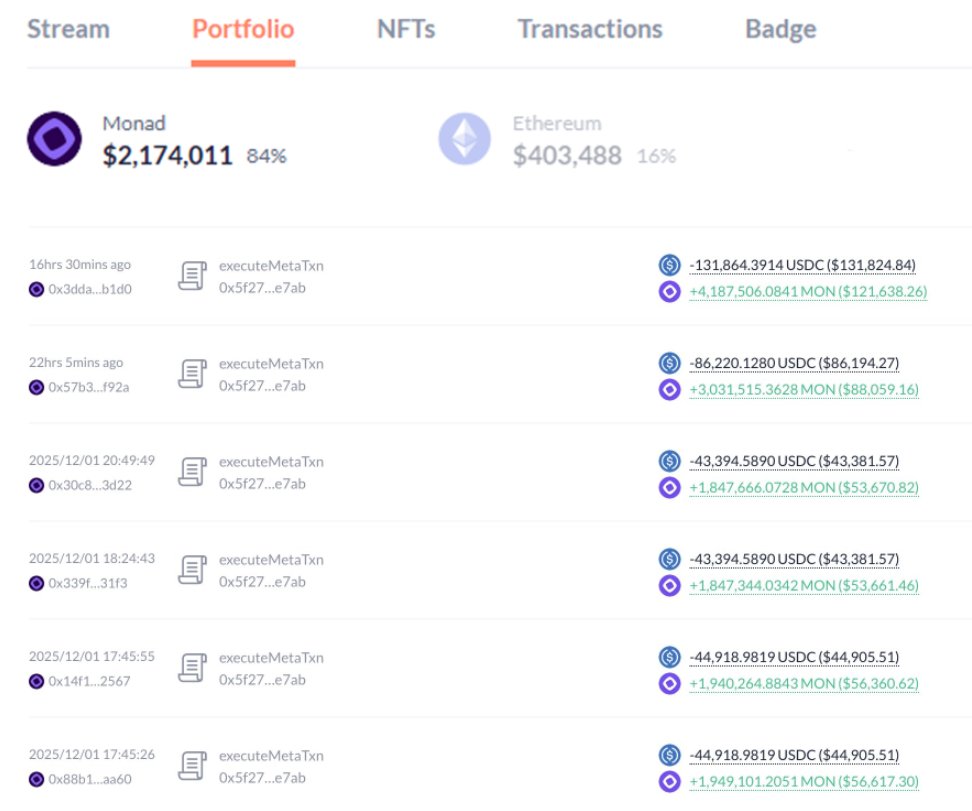Open transaction hash 0x14f1...2567

(x=89, y=681)
